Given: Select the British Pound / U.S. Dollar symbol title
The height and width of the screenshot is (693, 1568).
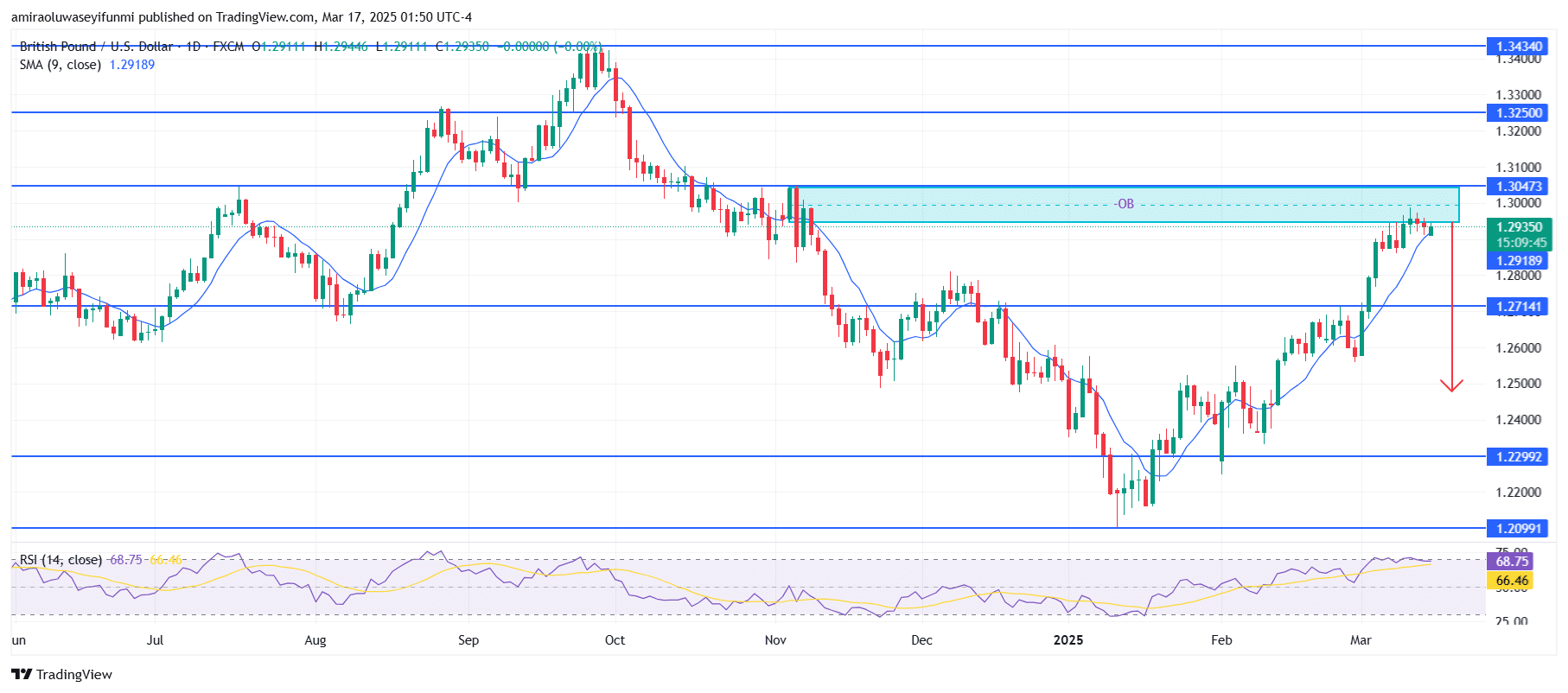Looking at the screenshot, I should [x=96, y=47].
